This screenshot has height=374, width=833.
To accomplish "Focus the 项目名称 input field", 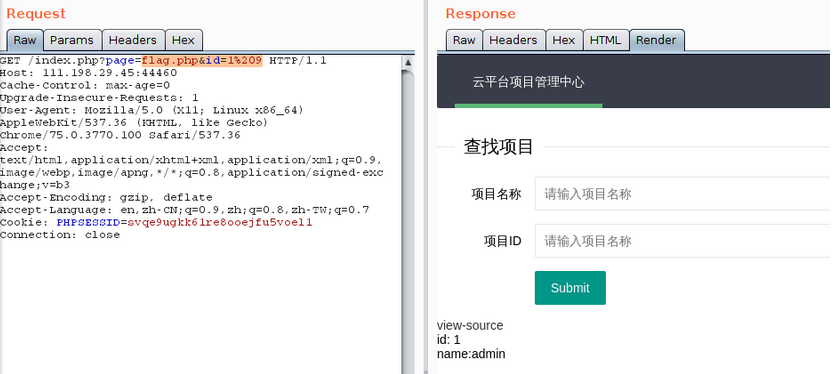I will (x=683, y=194).
